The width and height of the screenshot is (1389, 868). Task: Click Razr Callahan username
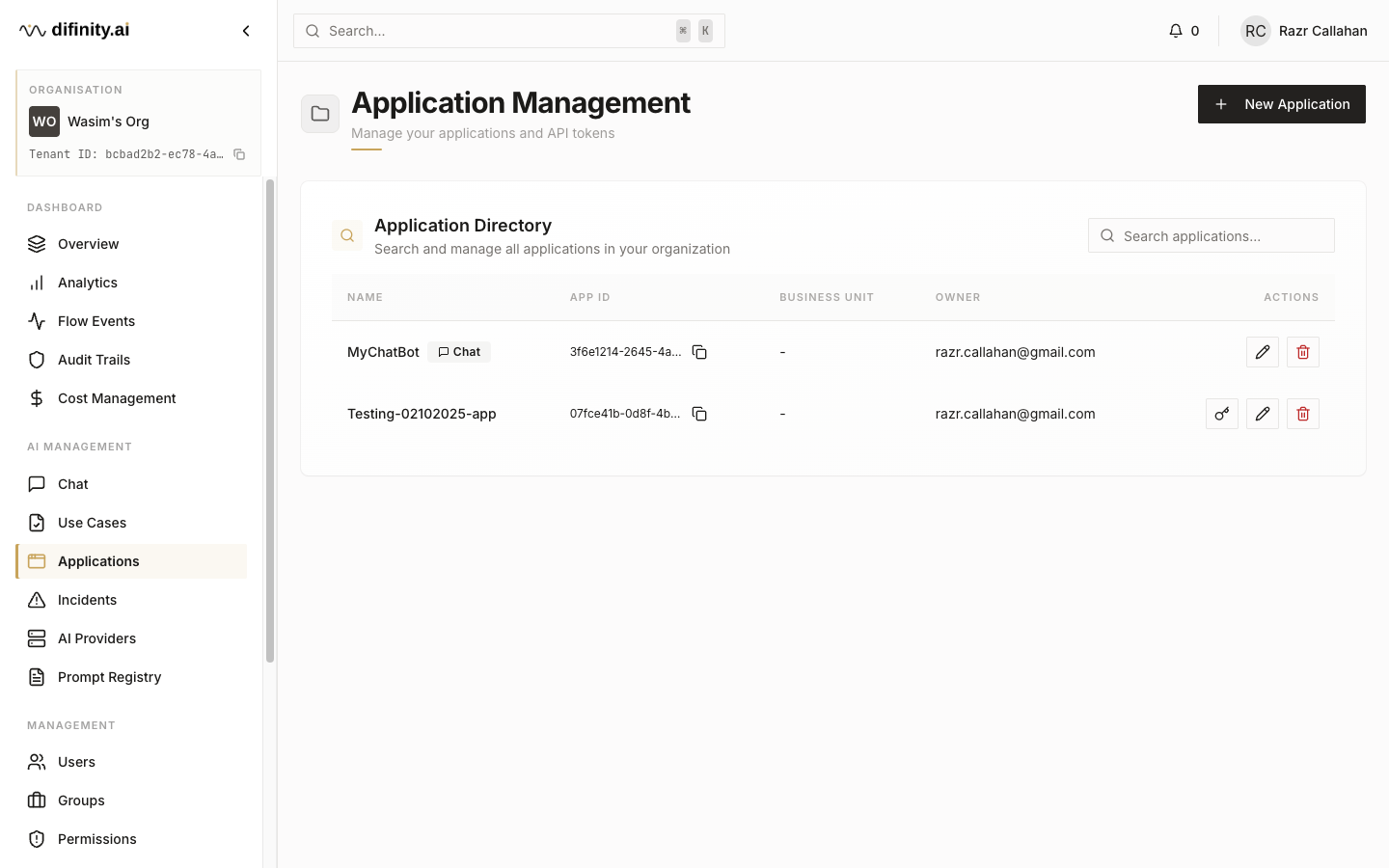pos(1322,31)
